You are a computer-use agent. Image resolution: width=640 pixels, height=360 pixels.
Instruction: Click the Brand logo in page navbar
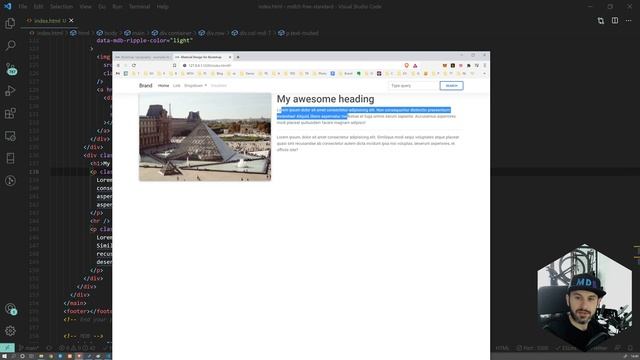point(145,86)
